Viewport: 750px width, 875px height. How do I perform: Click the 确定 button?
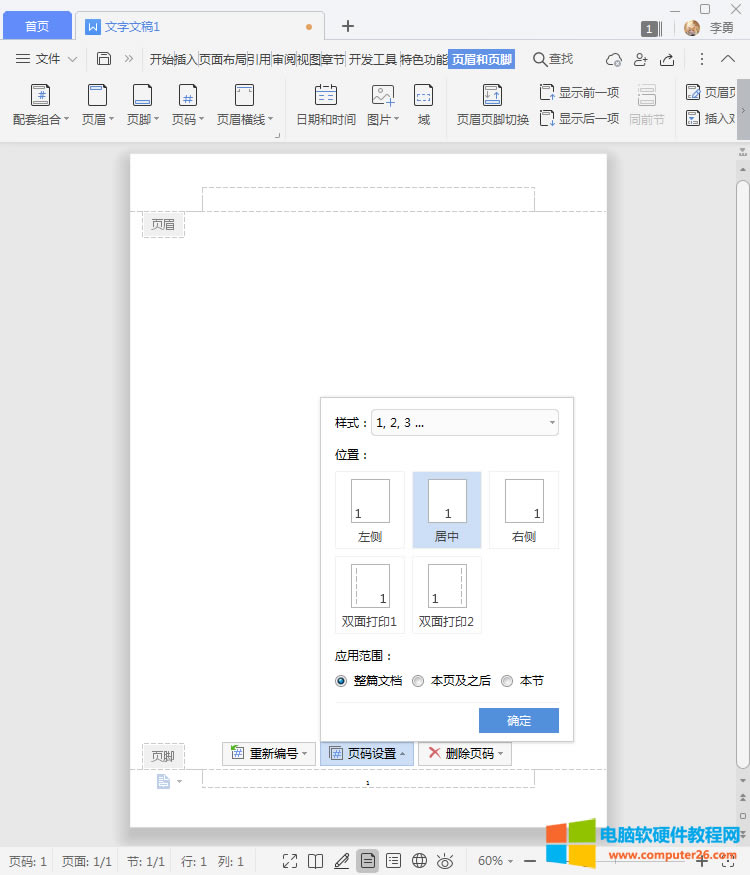click(x=518, y=721)
